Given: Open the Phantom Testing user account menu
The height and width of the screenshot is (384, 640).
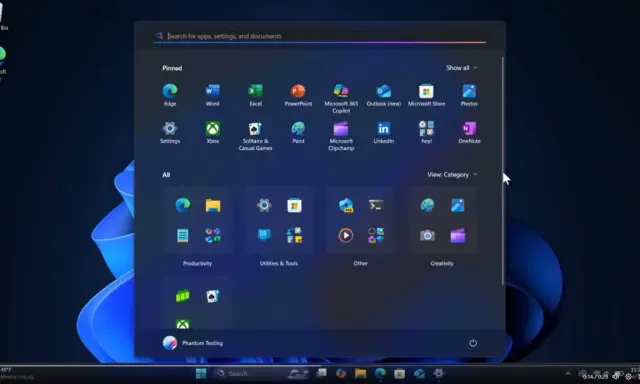Looking at the screenshot, I should point(193,343).
